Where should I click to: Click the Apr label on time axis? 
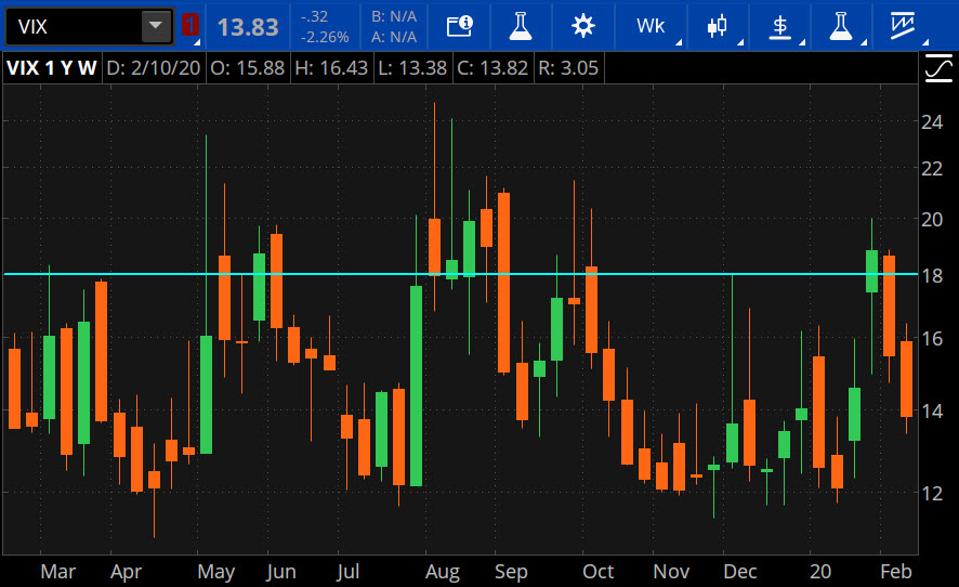coord(126,571)
